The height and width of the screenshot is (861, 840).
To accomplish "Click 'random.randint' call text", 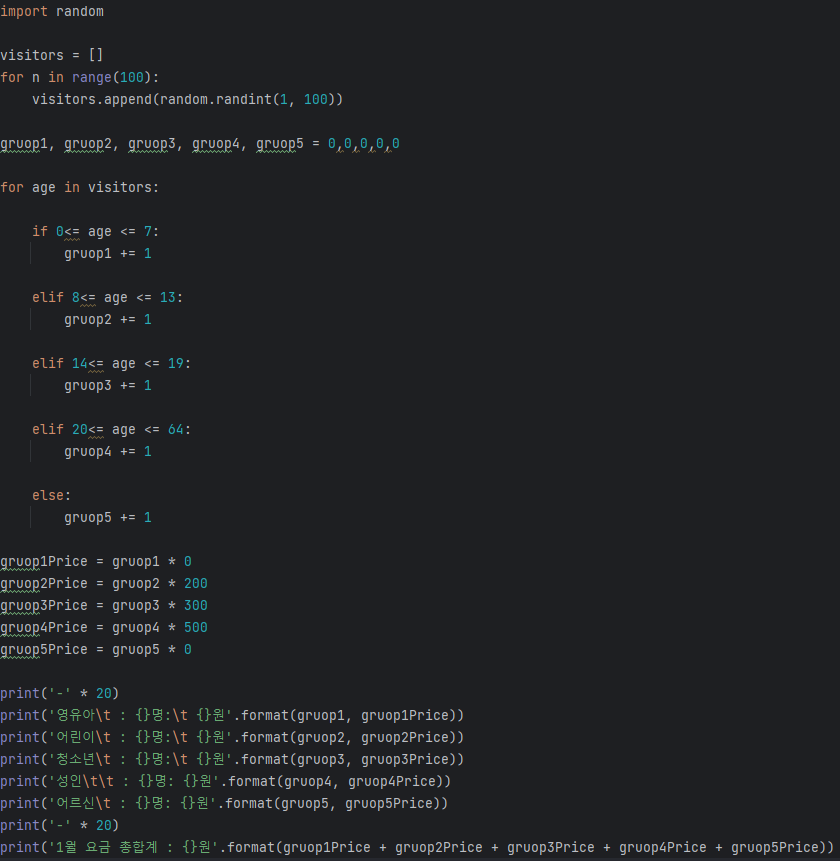I will click(x=216, y=99).
